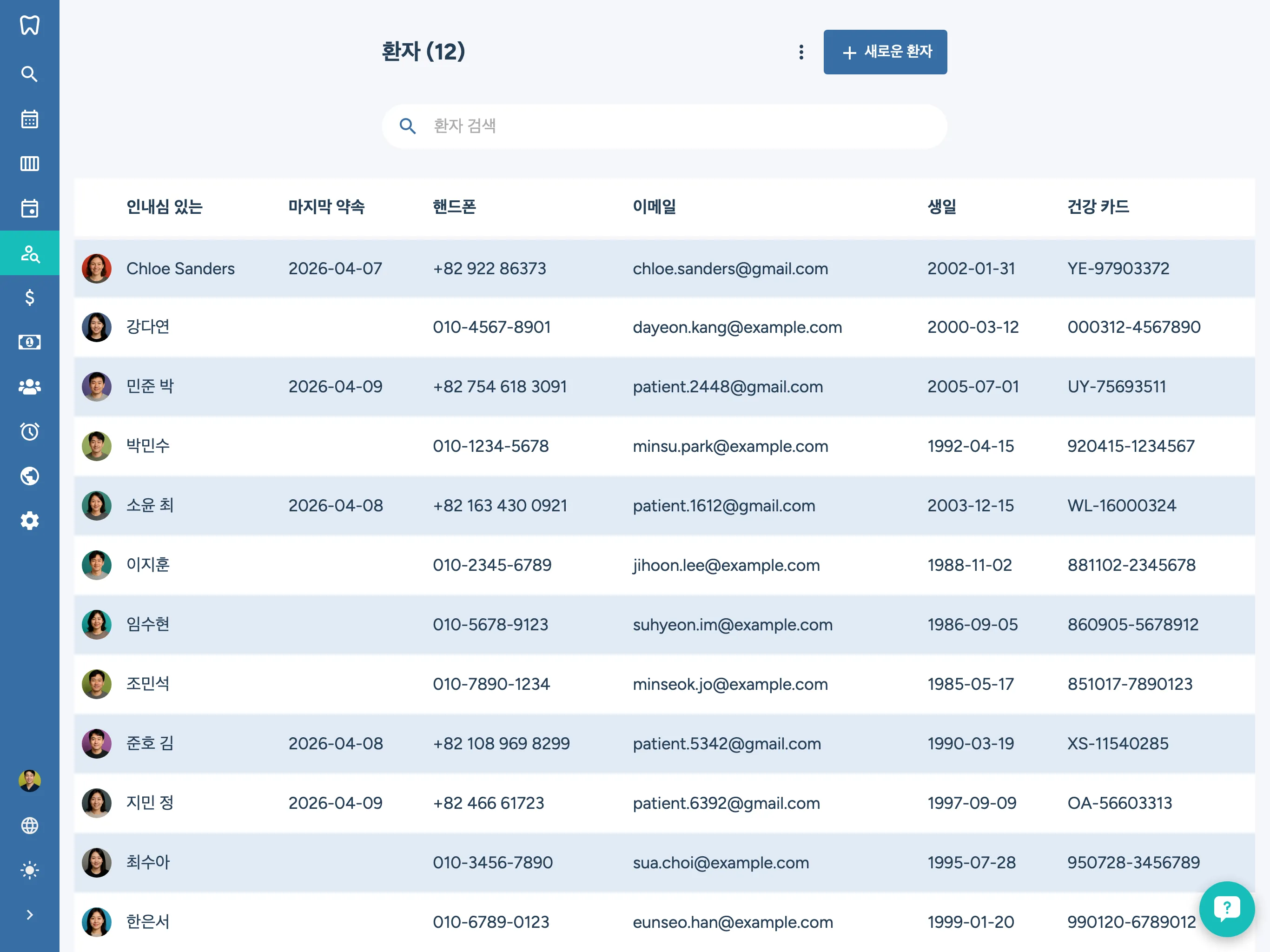1270x952 pixels.
Task: Click the tooth logo icon in sidebar
Action: pos(29,25)
